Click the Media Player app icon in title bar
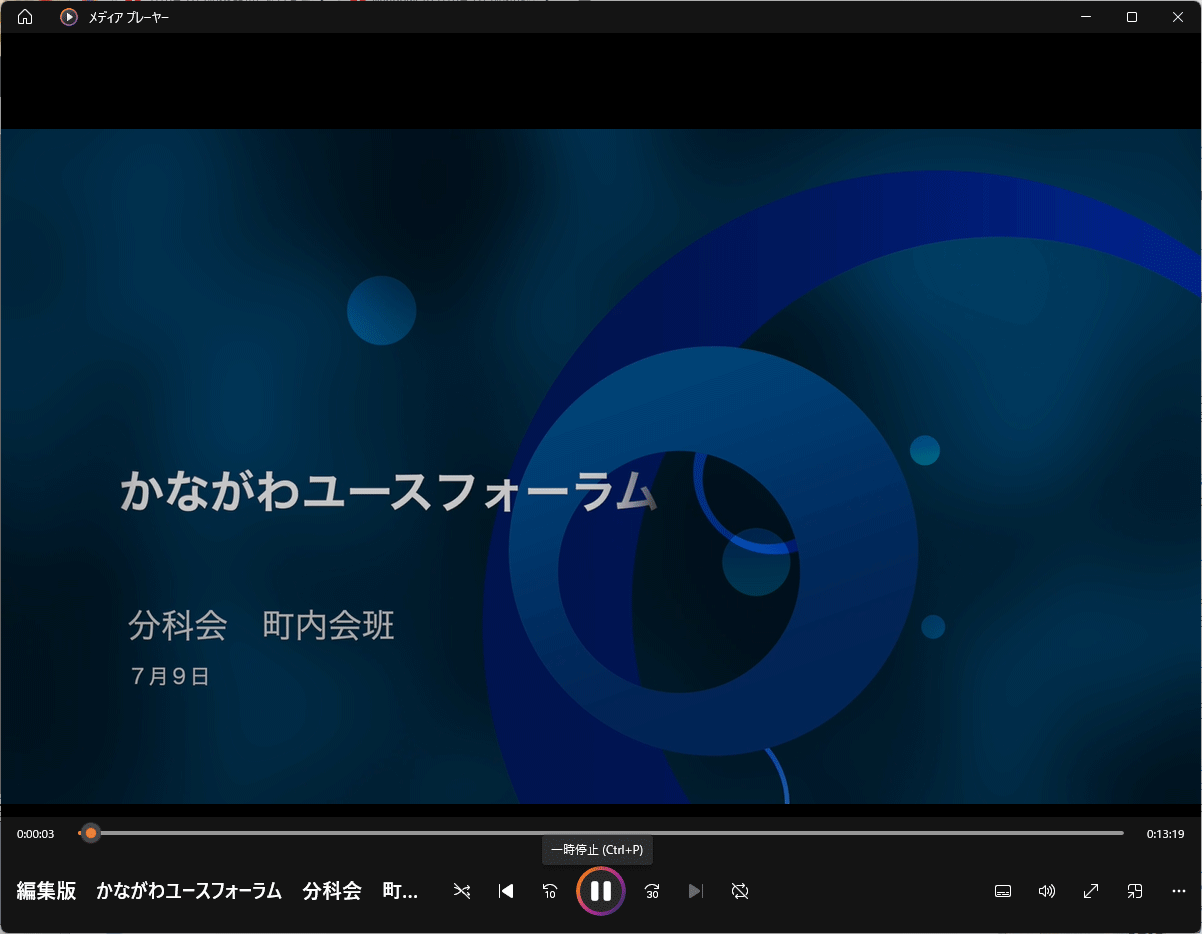 pos(69,17)
